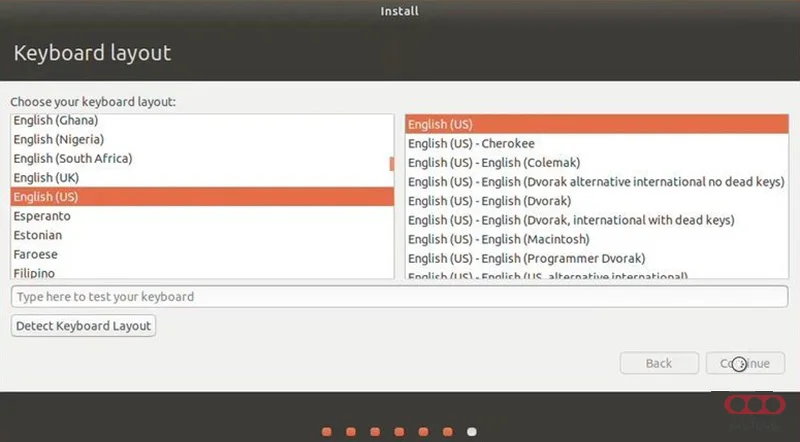The width and height of the screenshot is (800, 442).
Task: Click the Back button
Action: tap(659, 363)
